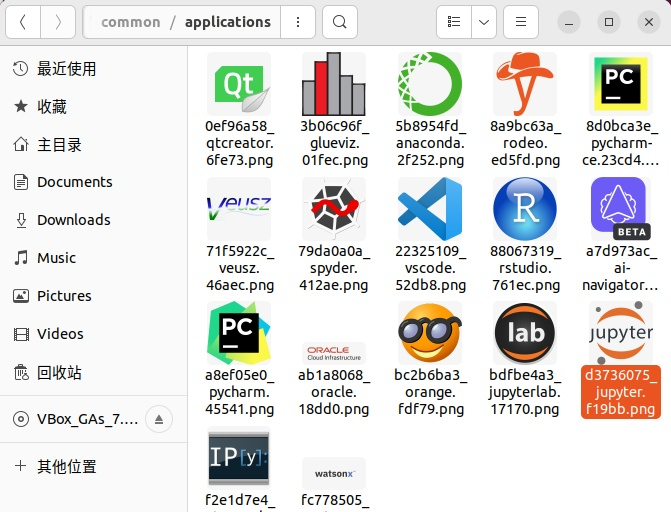The height and width of the screenshot is (512, 671).
Task: Select the vscode blue icon file
Action: click(429, 210)
